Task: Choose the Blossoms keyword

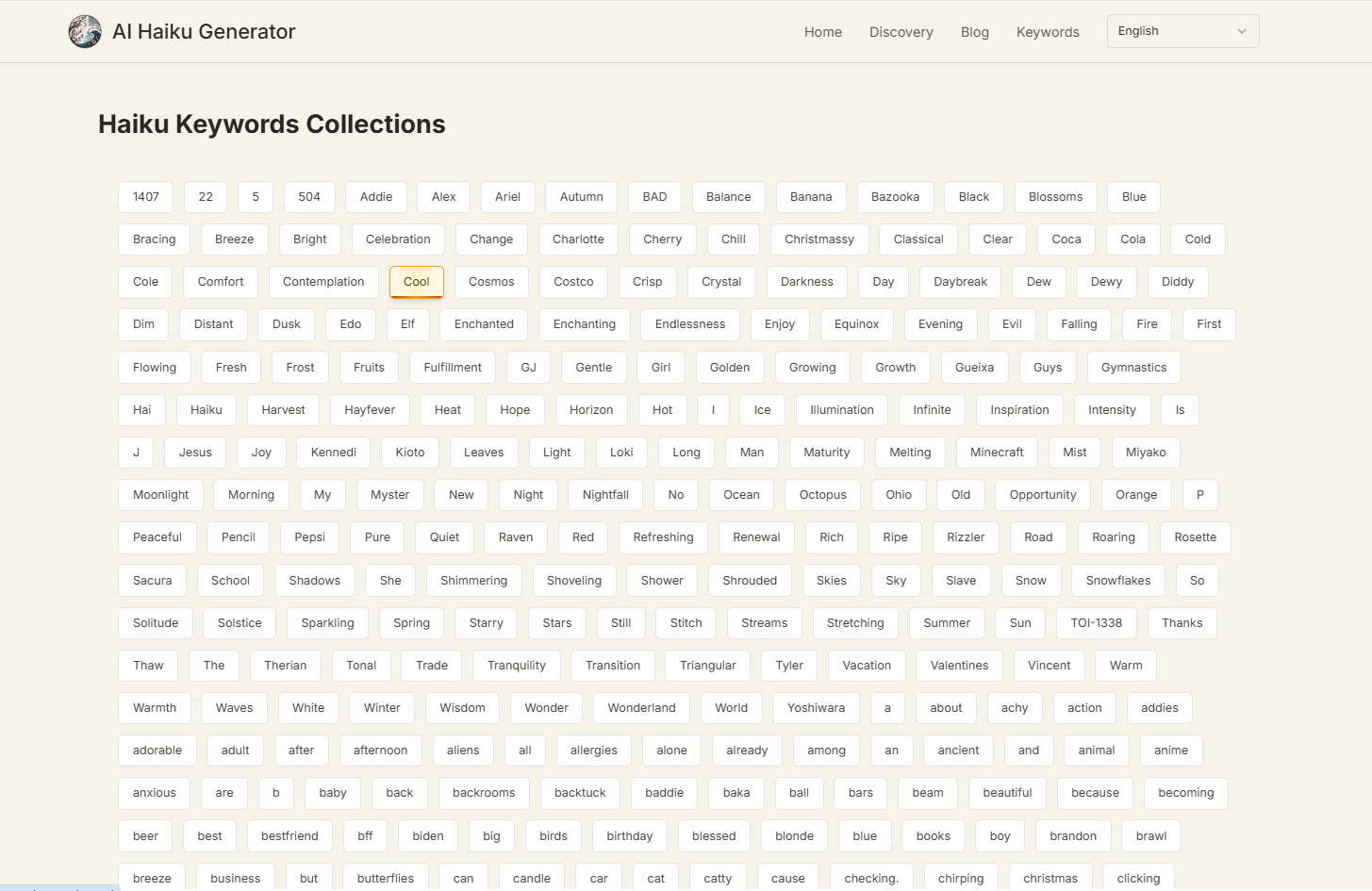Action: pyautogui.click(x=1055, y=197)
